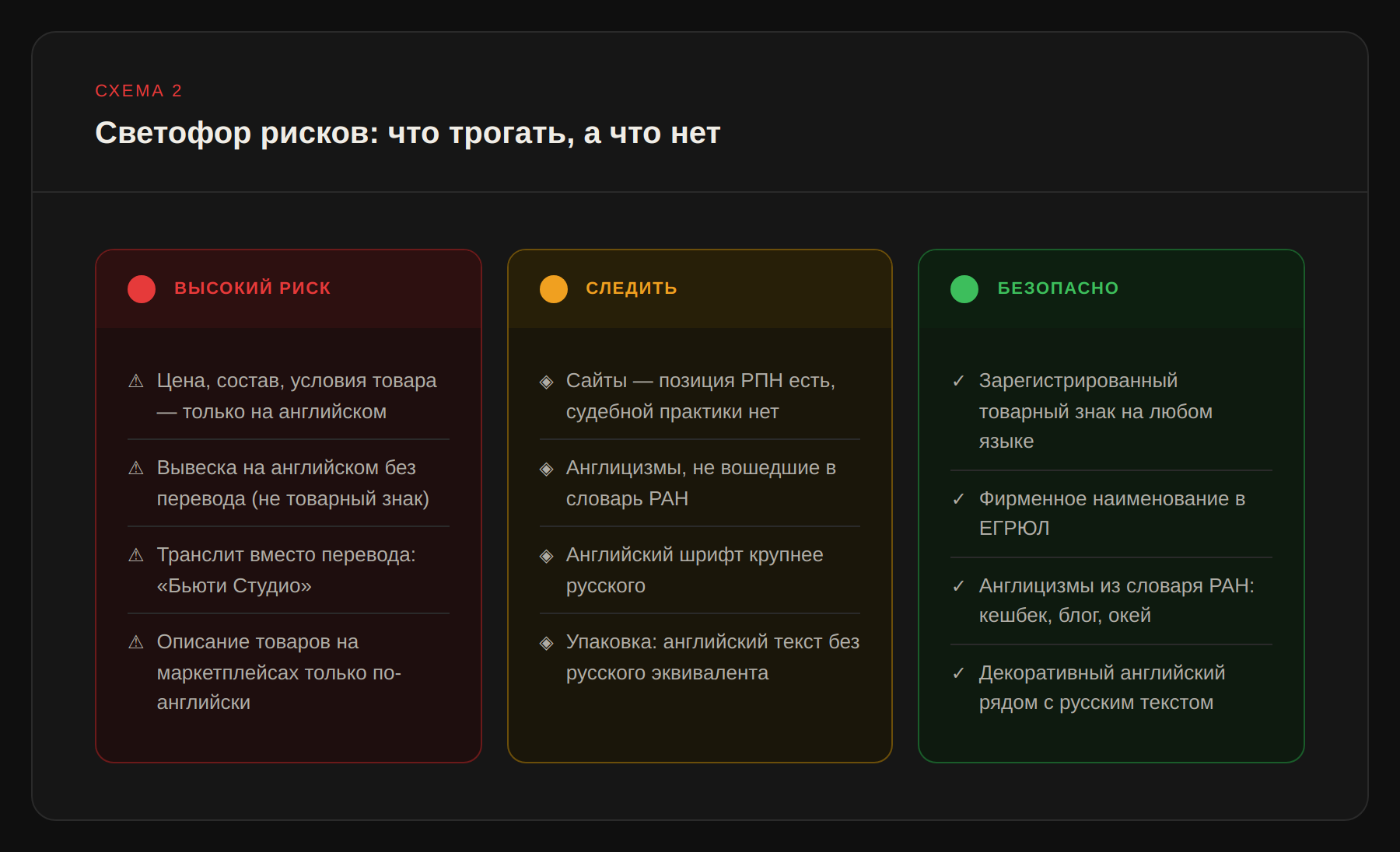This screenshot has width=1400, height=852.
Task: Click the green dot beside «Безопасно»
Action: 964,289
